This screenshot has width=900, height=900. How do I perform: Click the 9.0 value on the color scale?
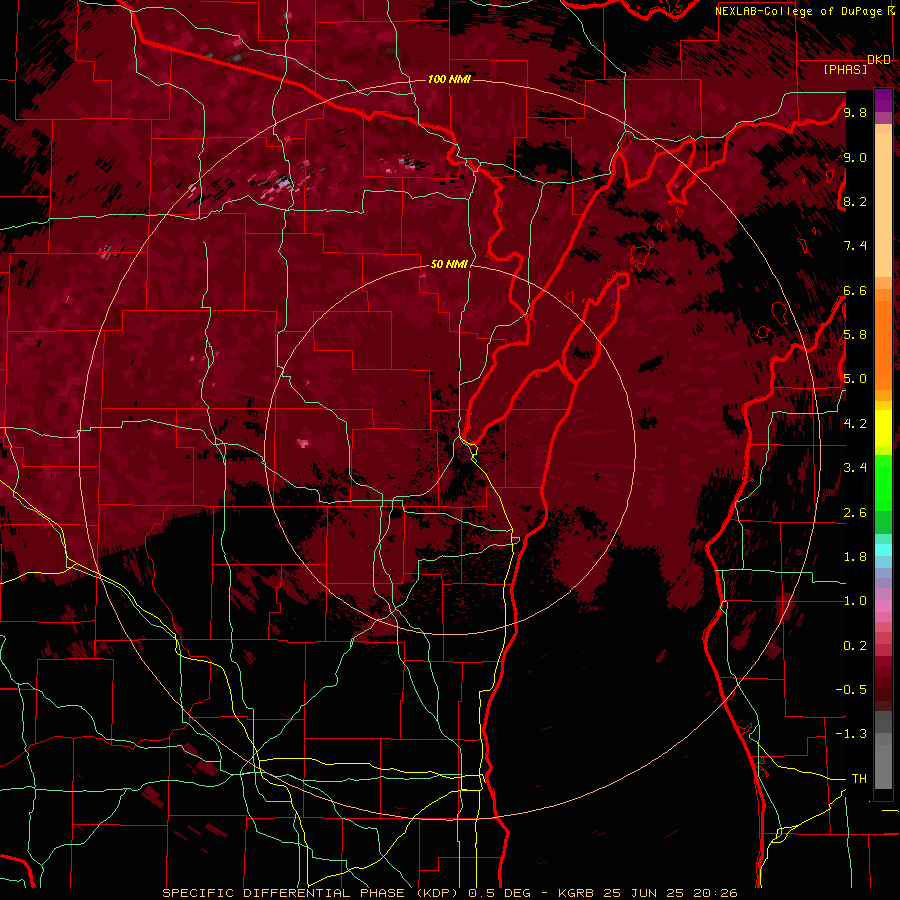click(855, 157)
